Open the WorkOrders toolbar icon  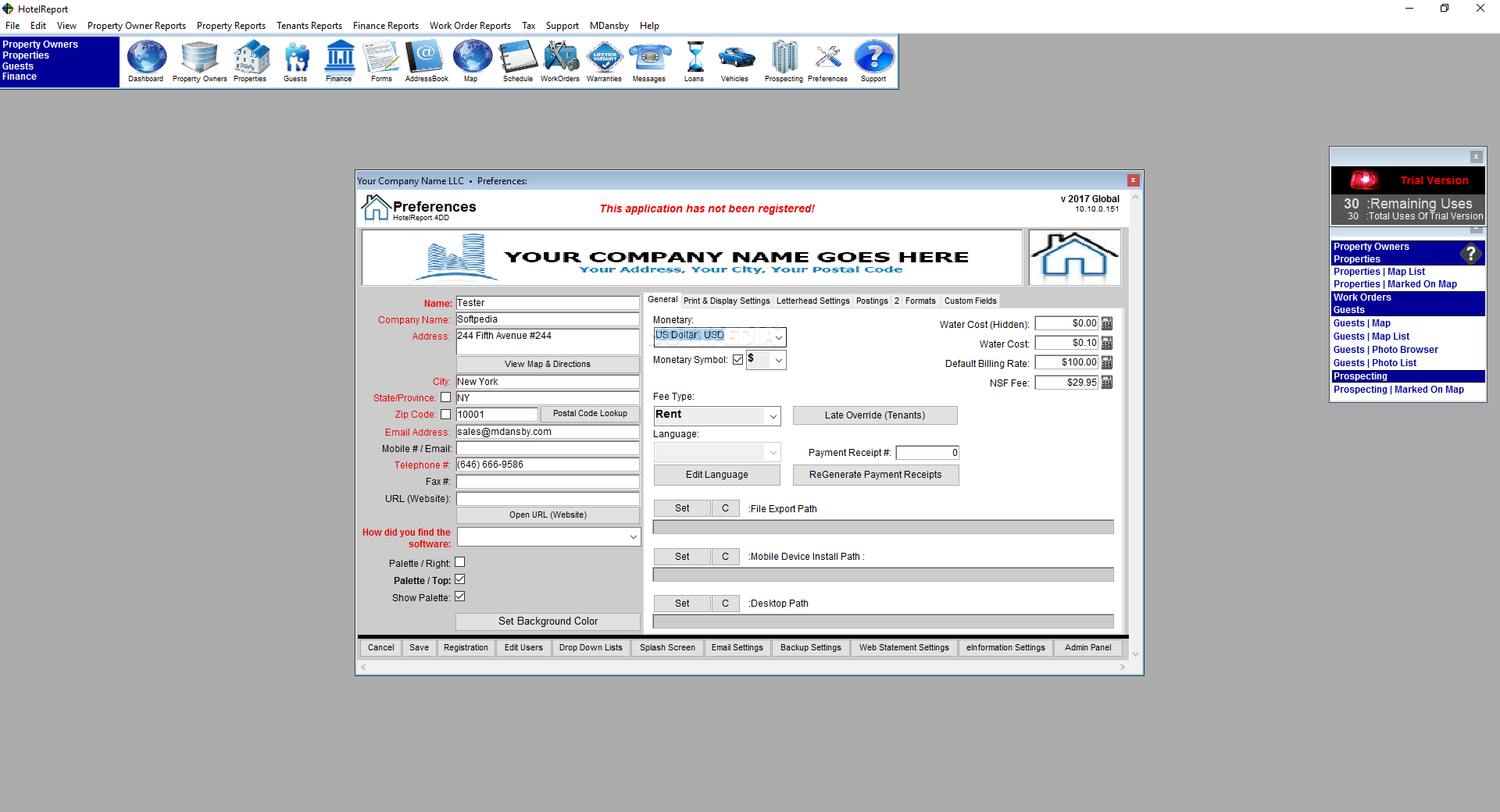tap(560, 61)
